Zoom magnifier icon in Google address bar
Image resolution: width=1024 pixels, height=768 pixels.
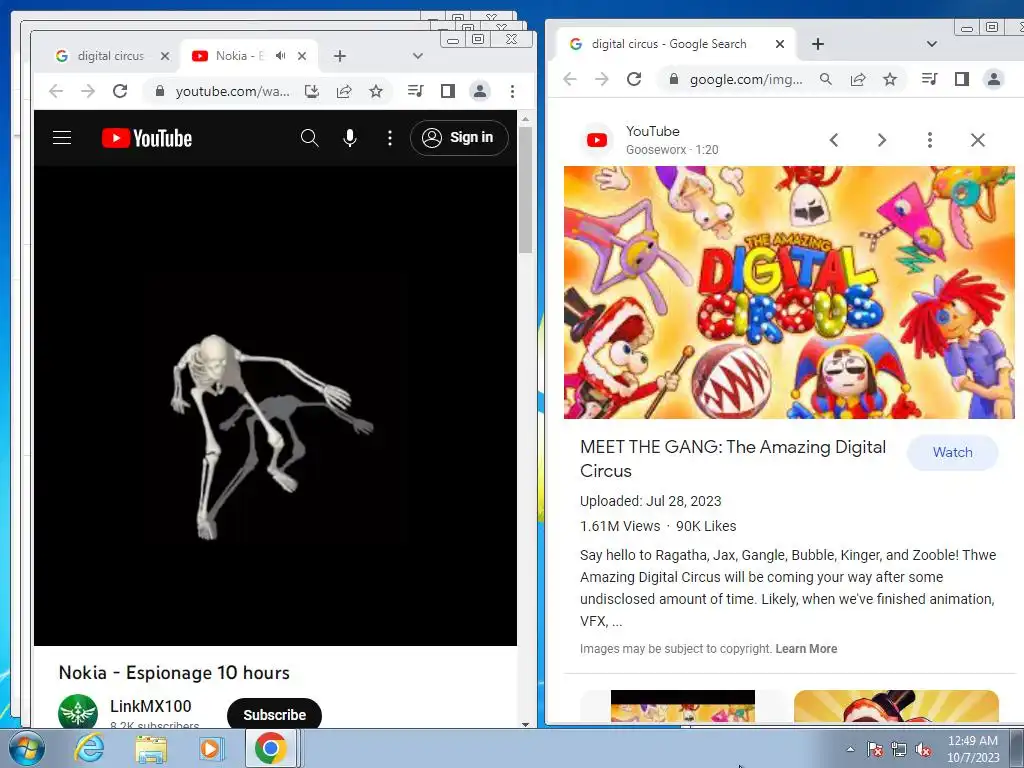tap(826, 79)
